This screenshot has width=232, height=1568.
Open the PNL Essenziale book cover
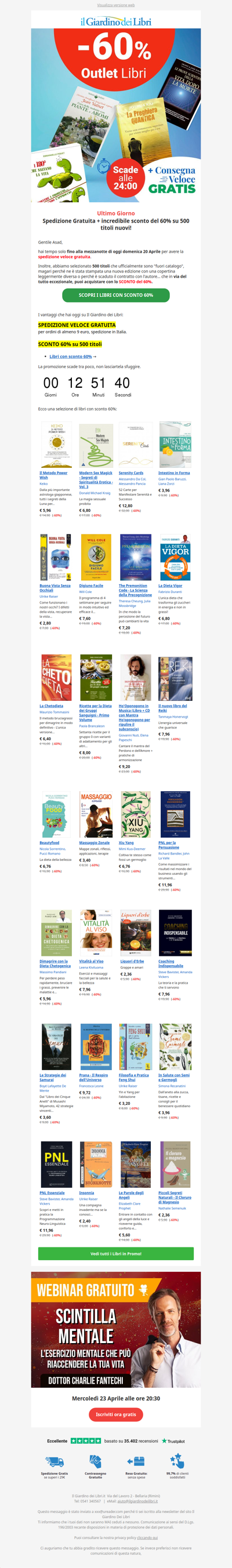tap(57, 1165)
